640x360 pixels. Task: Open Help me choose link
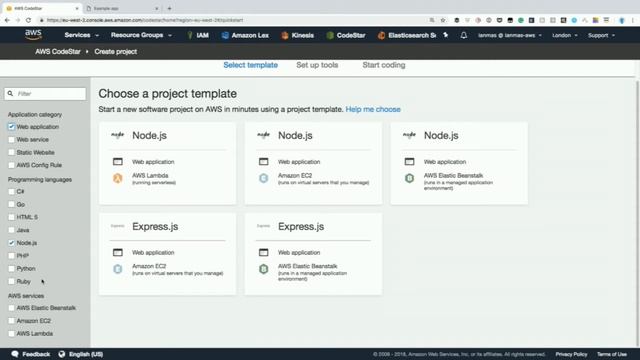coord(373,109)
